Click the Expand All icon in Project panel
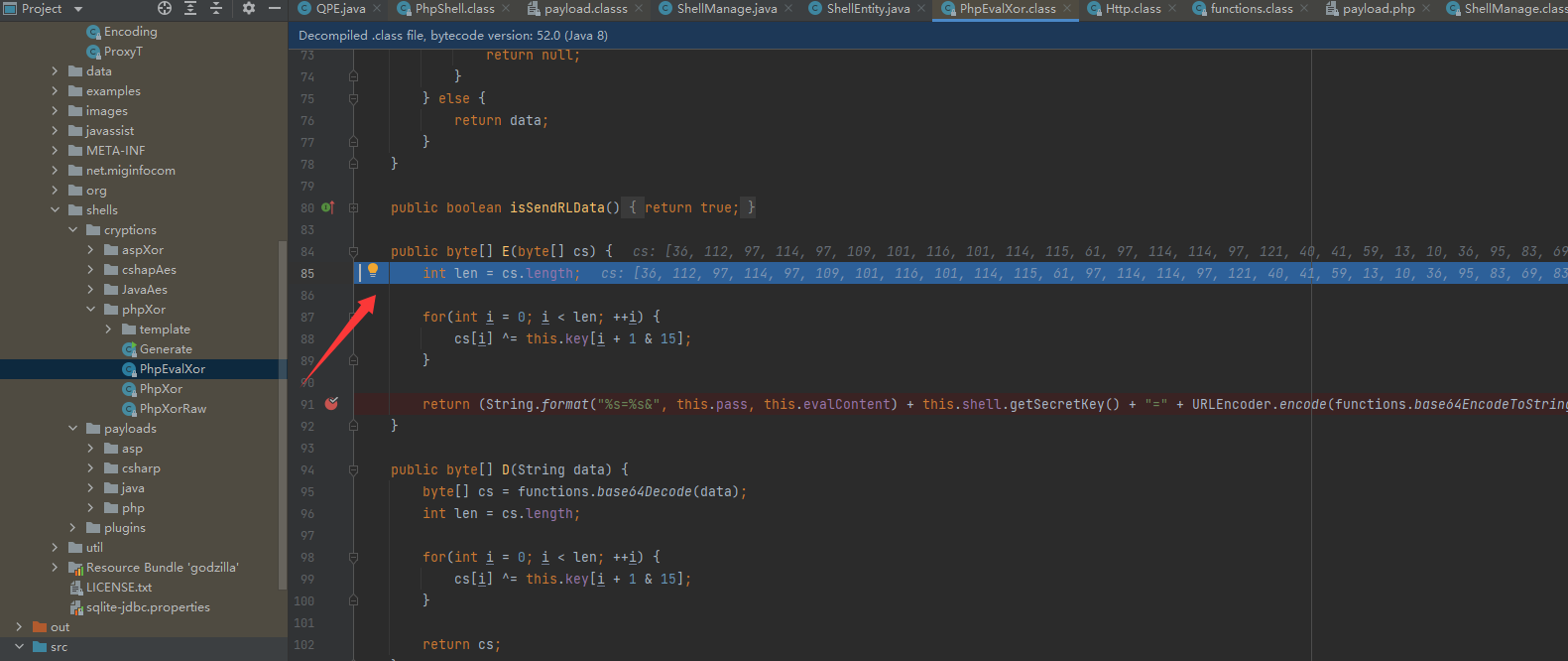The image size is (1568, 661). click(190, 8)
